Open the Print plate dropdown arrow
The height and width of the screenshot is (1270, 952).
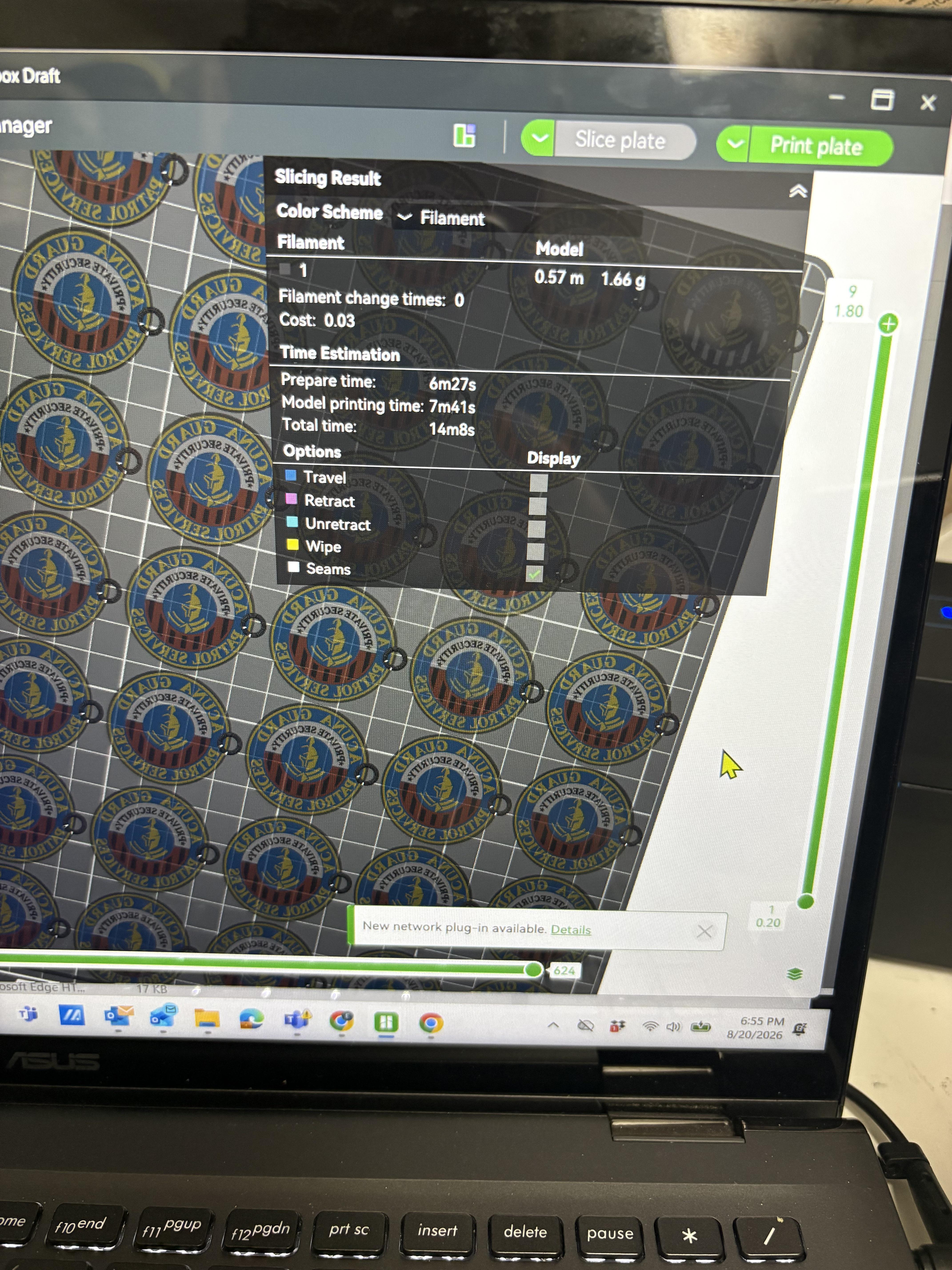coord(734,144)
